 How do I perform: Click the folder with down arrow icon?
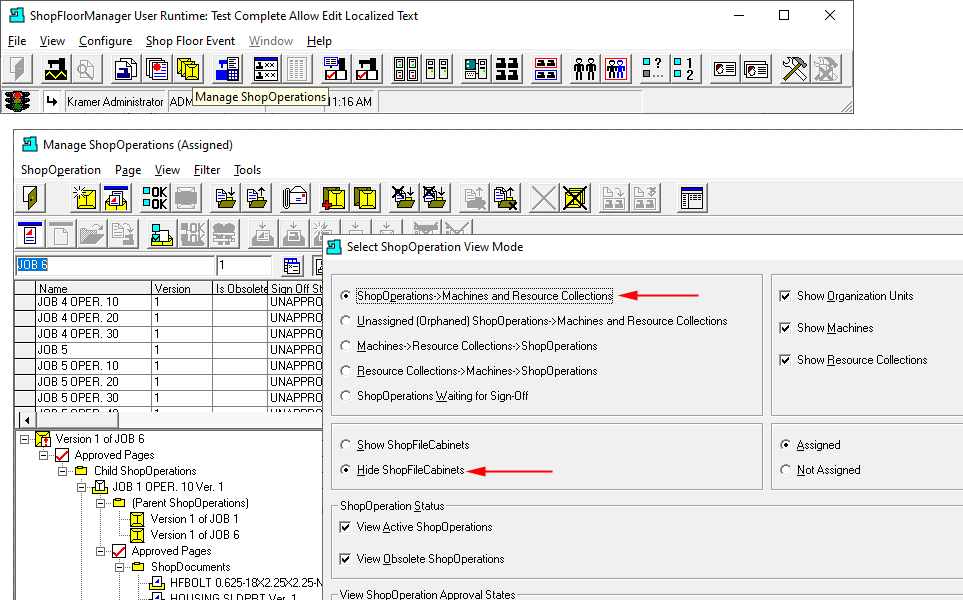226,198
